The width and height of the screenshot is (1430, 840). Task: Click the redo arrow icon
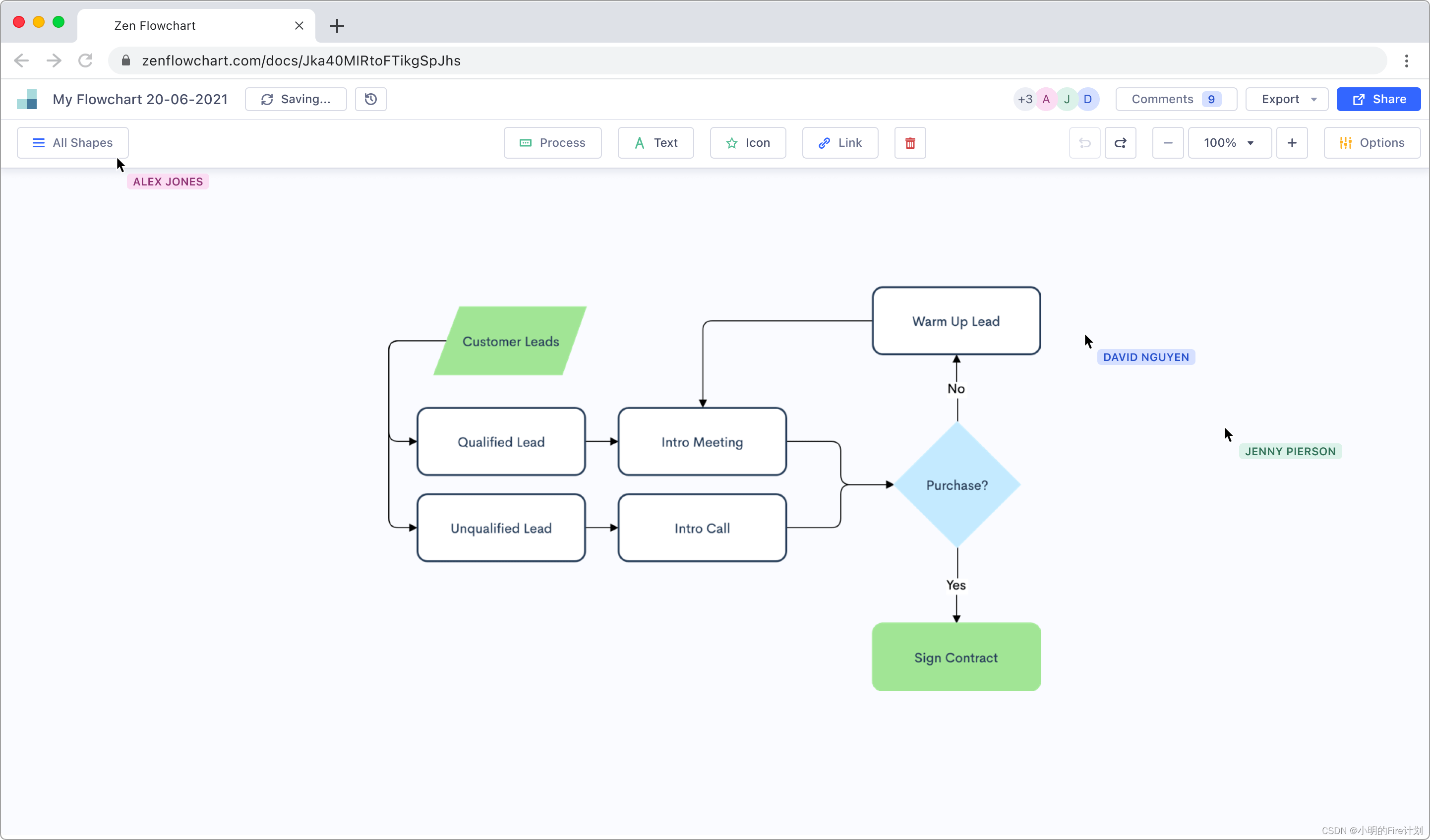click(x=1120, y=143)
